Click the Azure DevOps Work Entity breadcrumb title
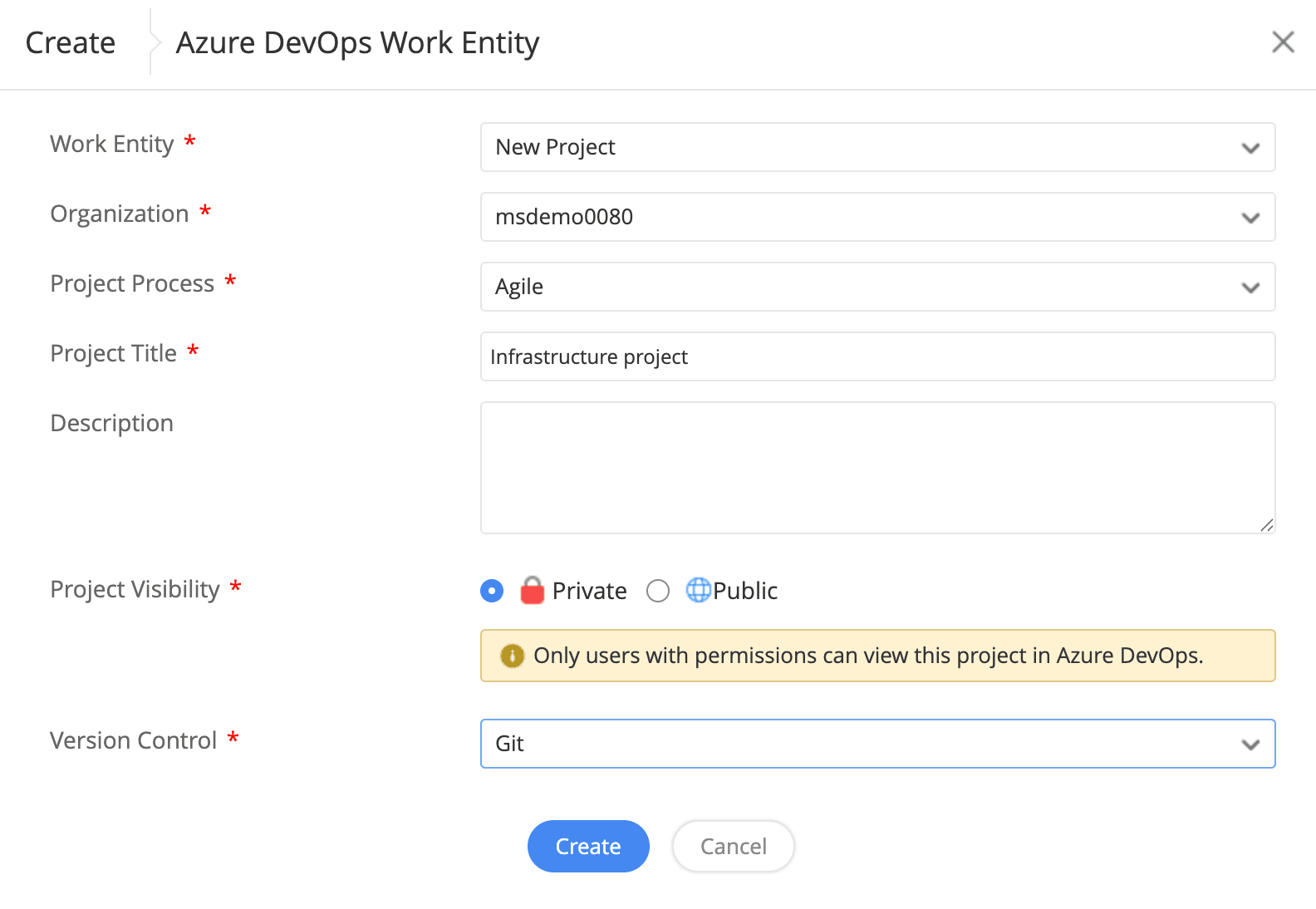This screenshot has width=1316, height=909. coord(357,42)
